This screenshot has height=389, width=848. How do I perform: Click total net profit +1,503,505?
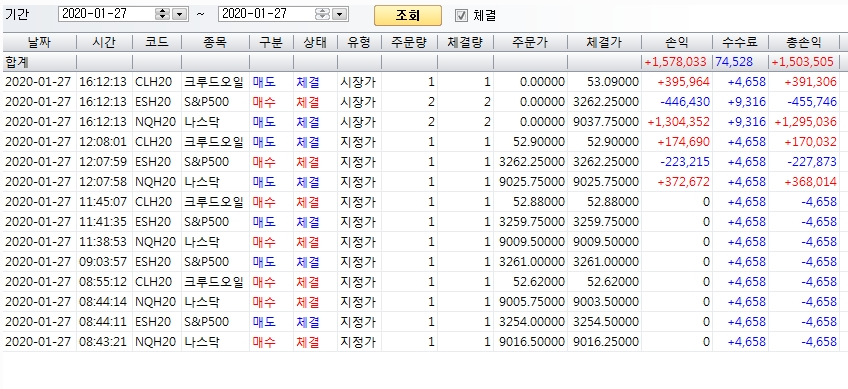[x=803, y=62]
